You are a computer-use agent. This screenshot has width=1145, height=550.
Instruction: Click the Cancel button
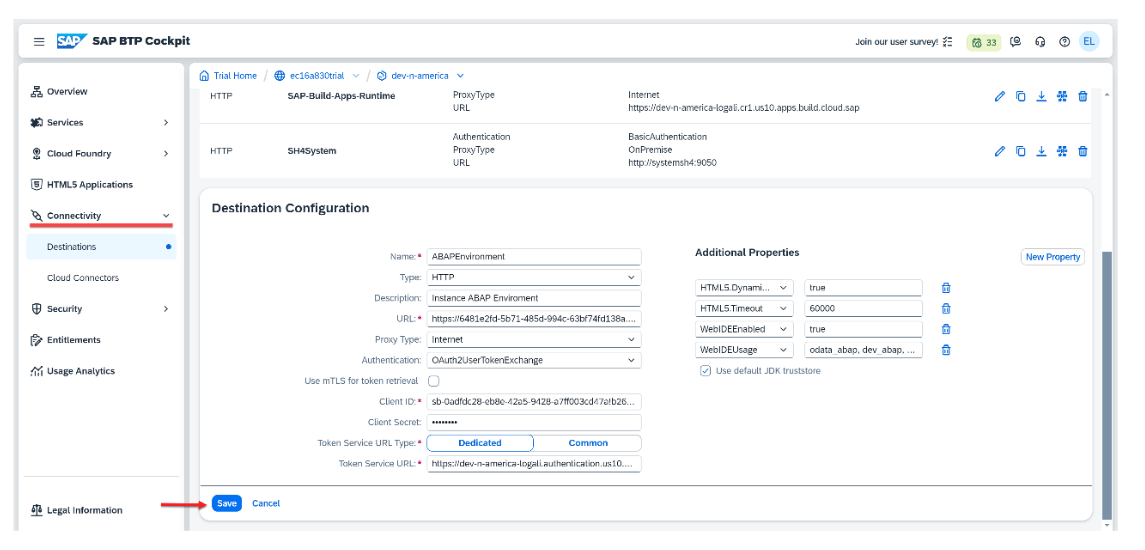[x=266, y=503]
